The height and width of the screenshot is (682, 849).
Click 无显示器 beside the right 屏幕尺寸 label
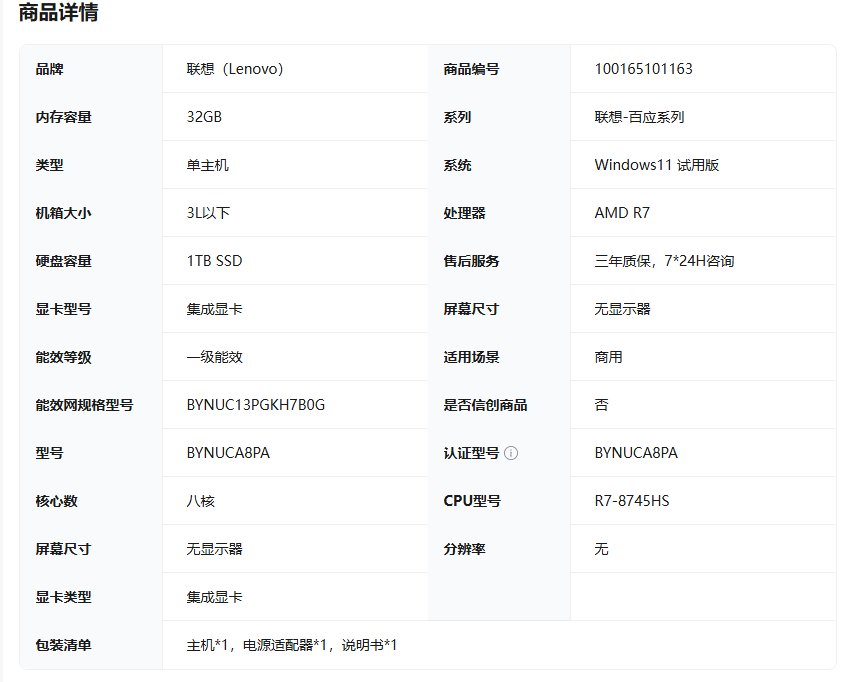tap(622, 309)
